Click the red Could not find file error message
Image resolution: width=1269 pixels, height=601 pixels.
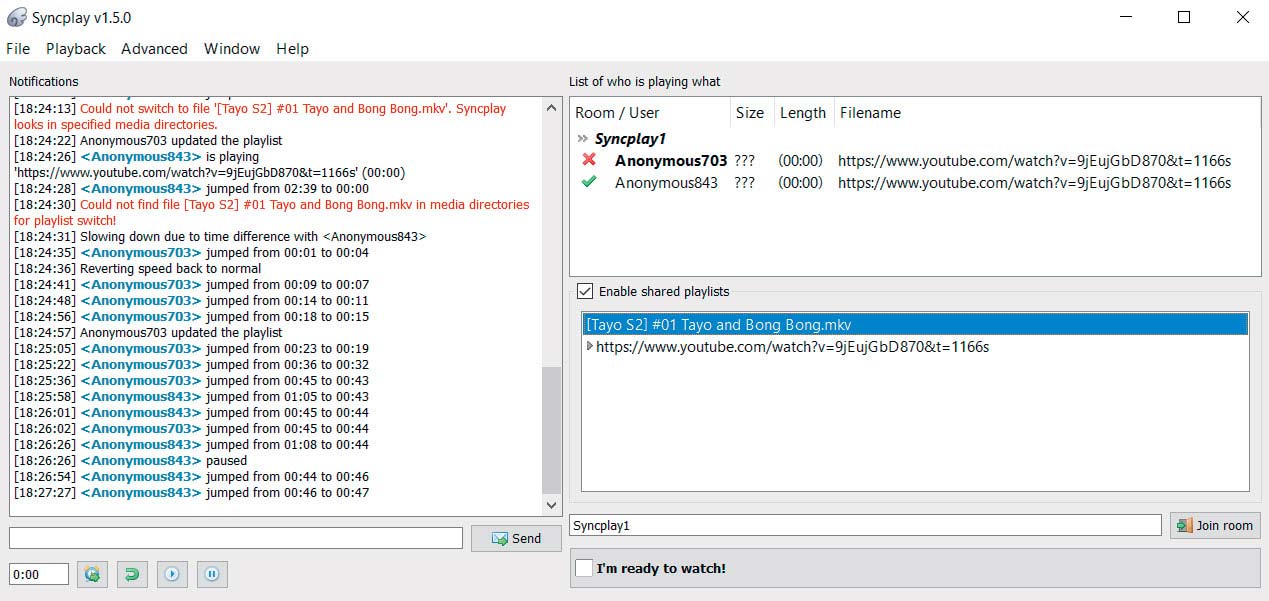271,212
